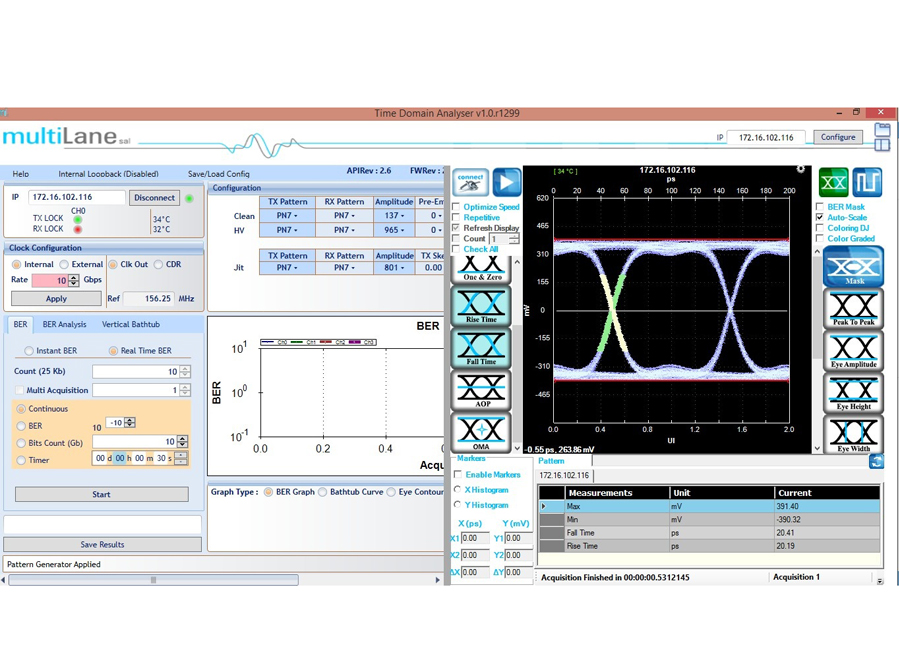
Task: Open the Clean RX Pattern PN7 dropdown
Action: [x=344, y=216]
